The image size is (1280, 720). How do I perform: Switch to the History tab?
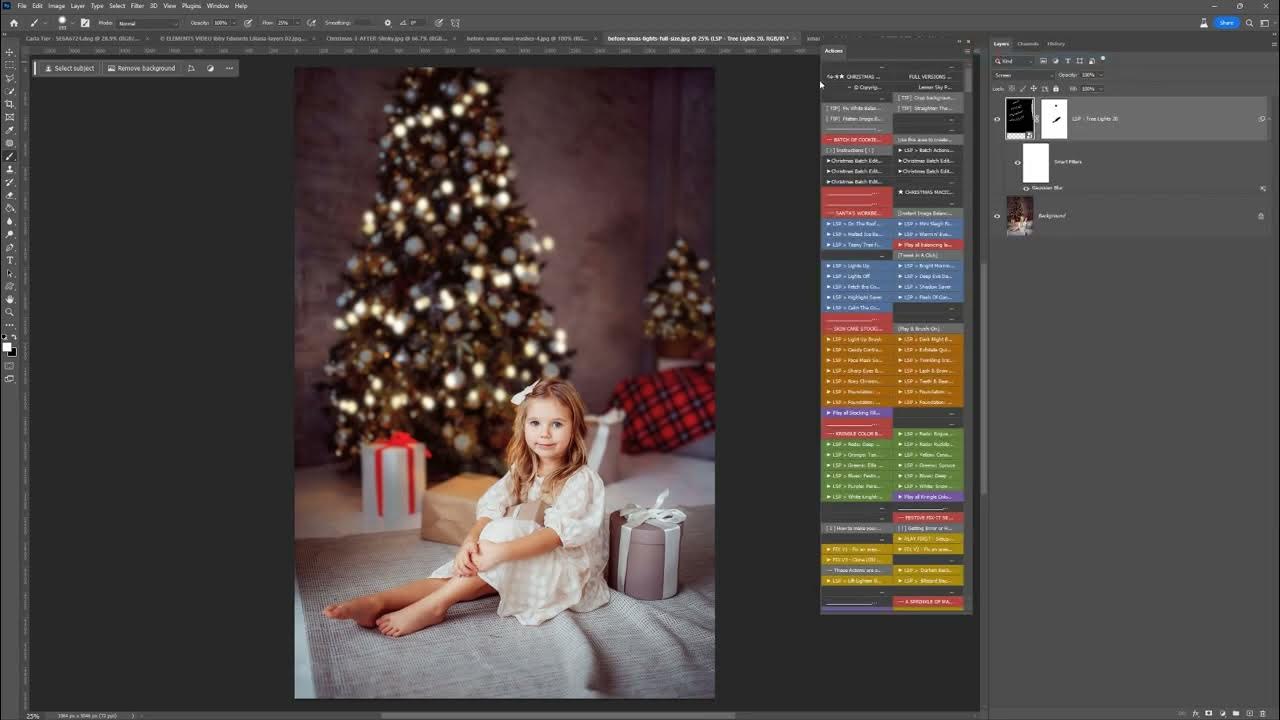point(1056,44)
